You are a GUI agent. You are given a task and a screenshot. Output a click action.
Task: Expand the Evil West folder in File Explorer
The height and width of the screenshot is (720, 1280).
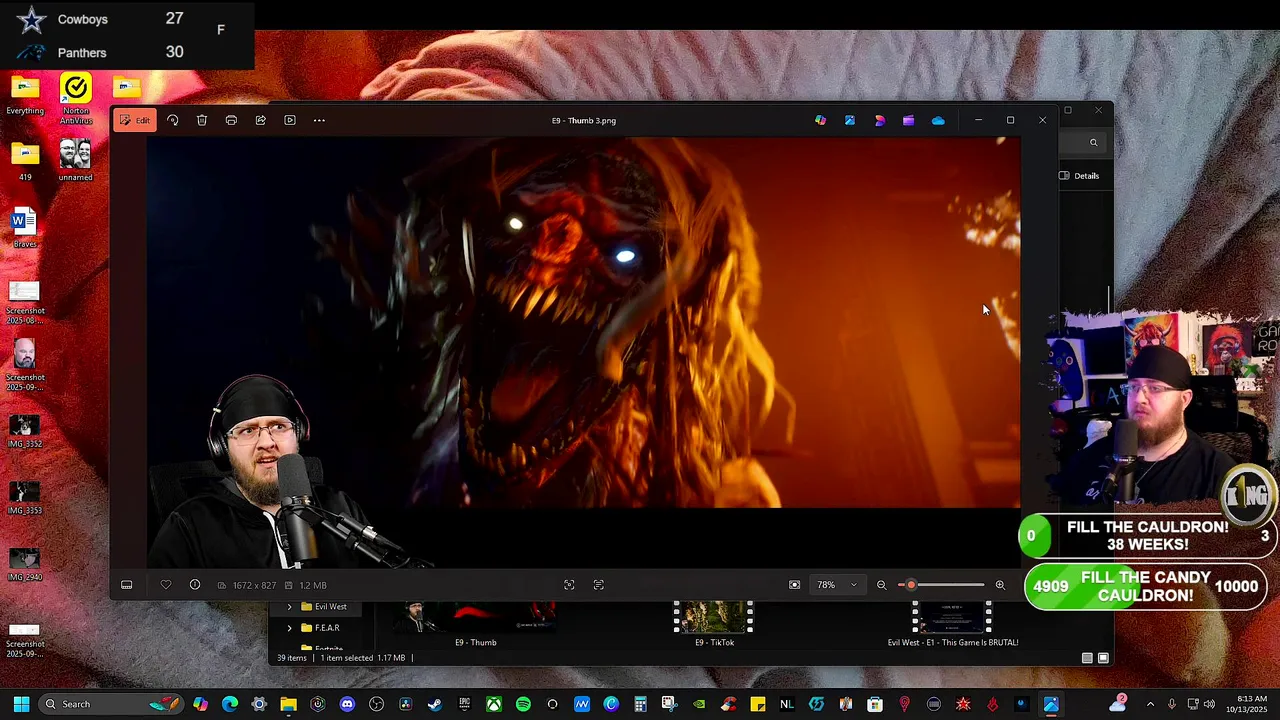tap(290, 607)
